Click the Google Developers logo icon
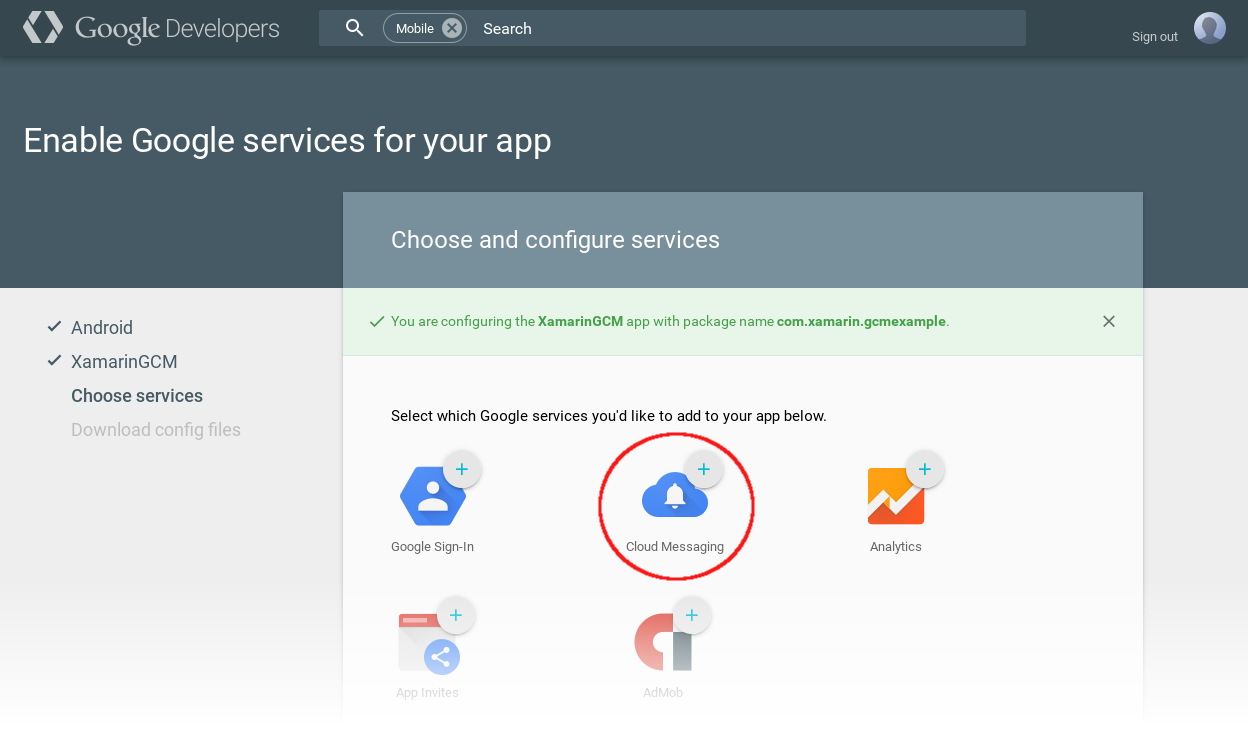Screen dimensions: 1248x729 pos(43,28)
